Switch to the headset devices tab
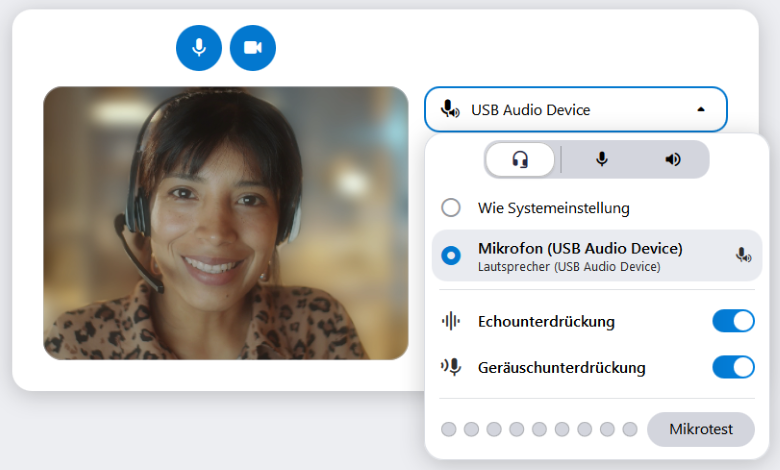The height and width of the screenshot is (470, 780). coord(520,159)
